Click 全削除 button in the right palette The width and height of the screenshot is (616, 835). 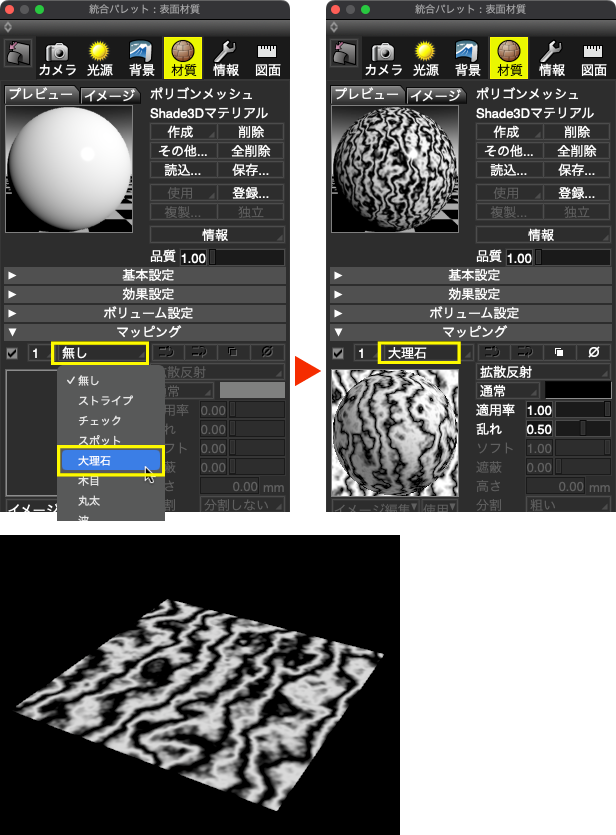[x=577, y=151]
